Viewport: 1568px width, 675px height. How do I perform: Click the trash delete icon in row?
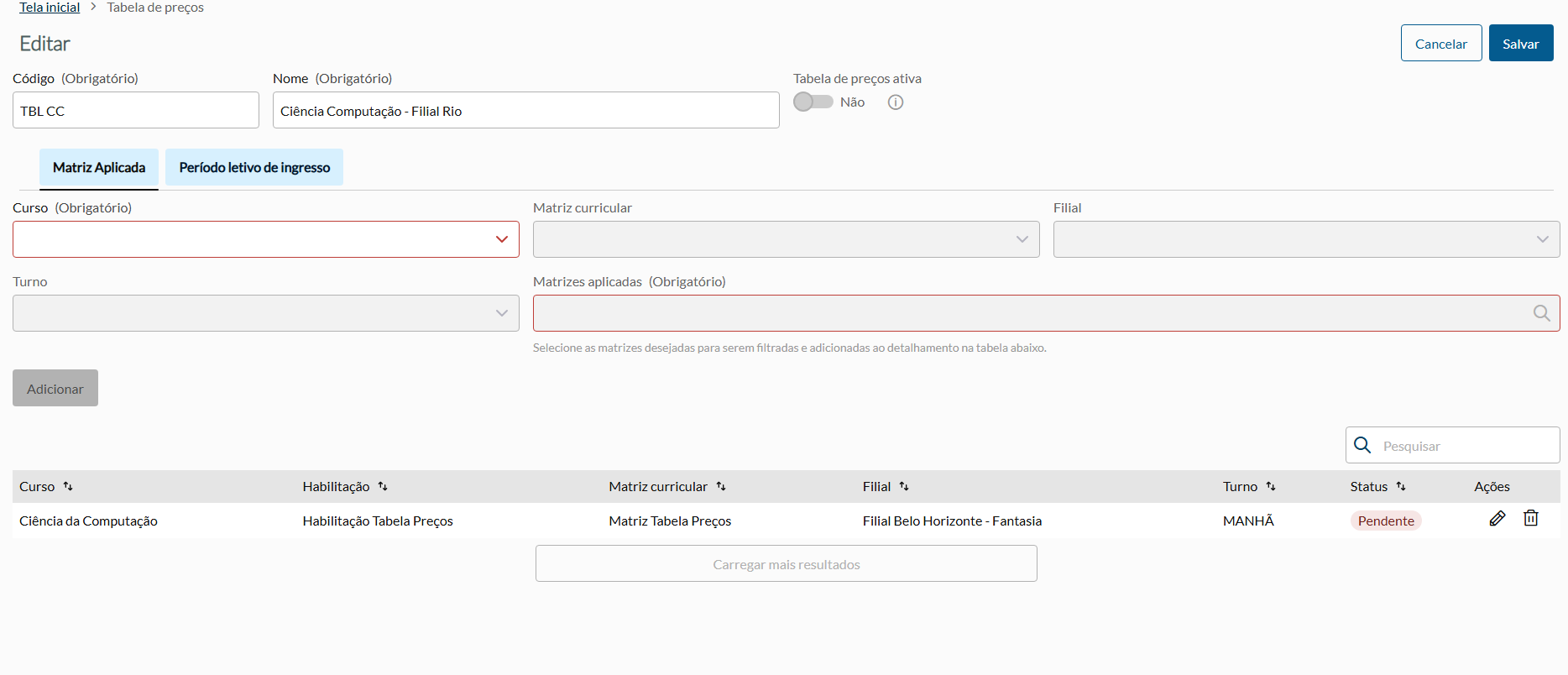pyautogui.click(x=1531, y=519)
